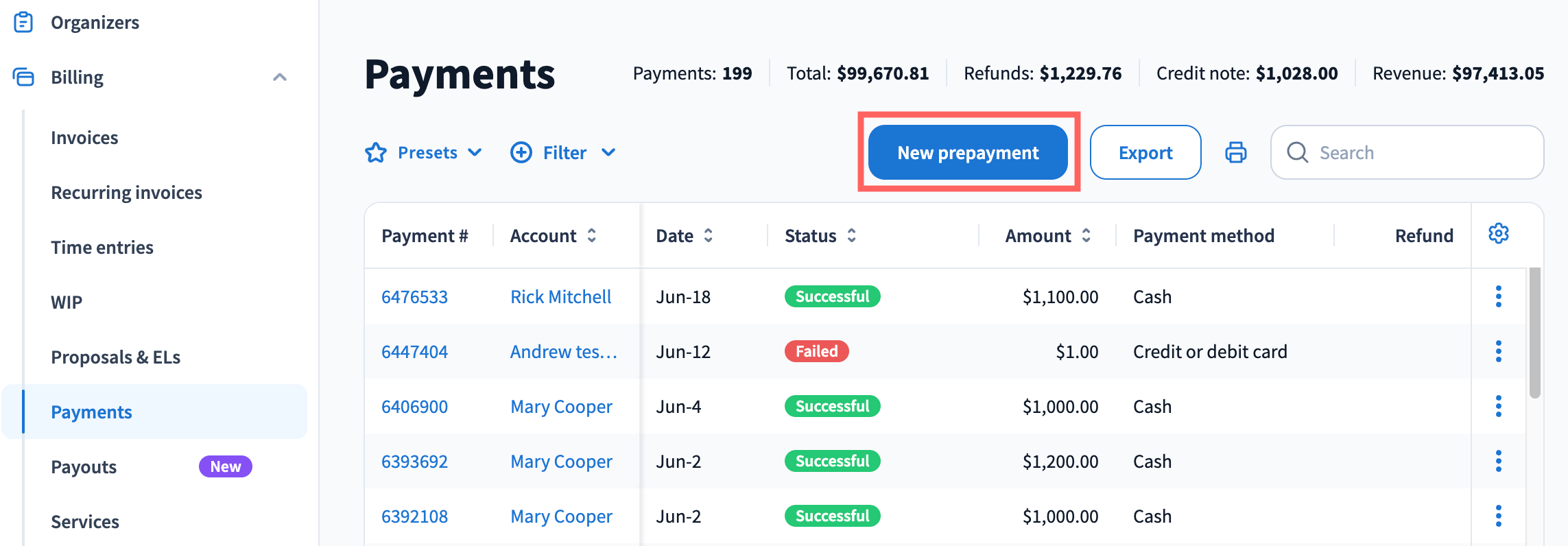1568x546 pixels.
Task: Open three-dot menu for failed payment 6447404
Action: [x=1498, y=351]
